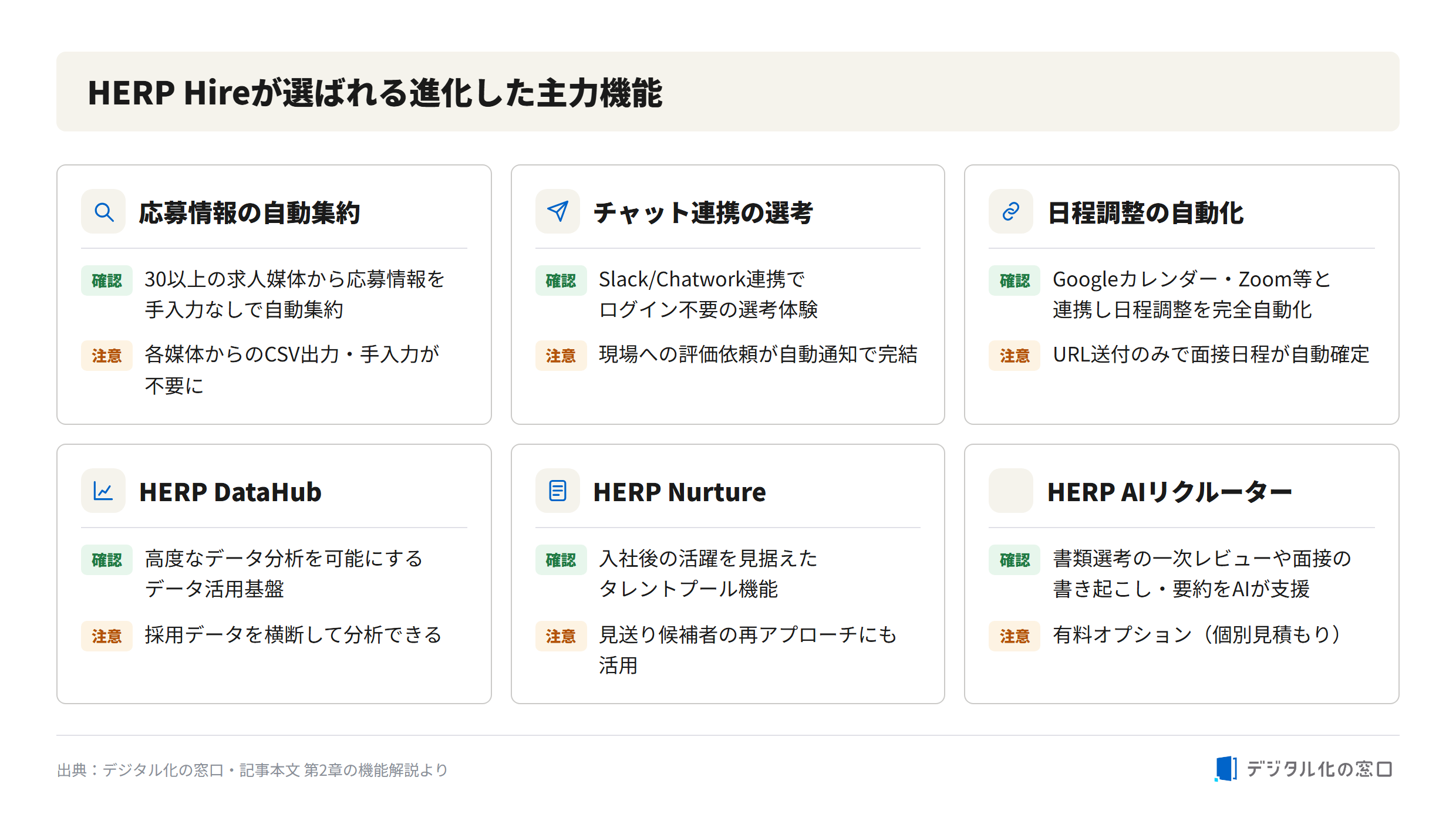Screen dimensions: 1456x838
Task: Click the blue デジタル化の窓口 logo icon
Action: point(1225,769)
